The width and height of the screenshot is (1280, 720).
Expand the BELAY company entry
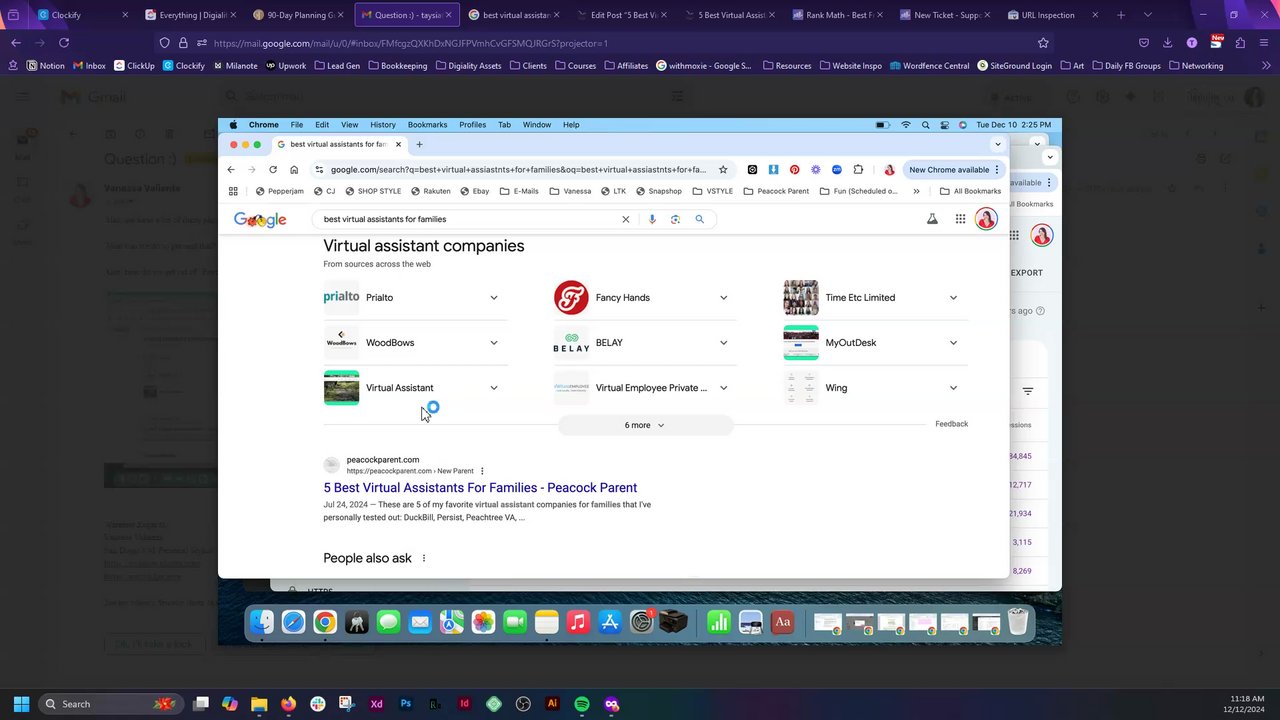click(723, 343)
